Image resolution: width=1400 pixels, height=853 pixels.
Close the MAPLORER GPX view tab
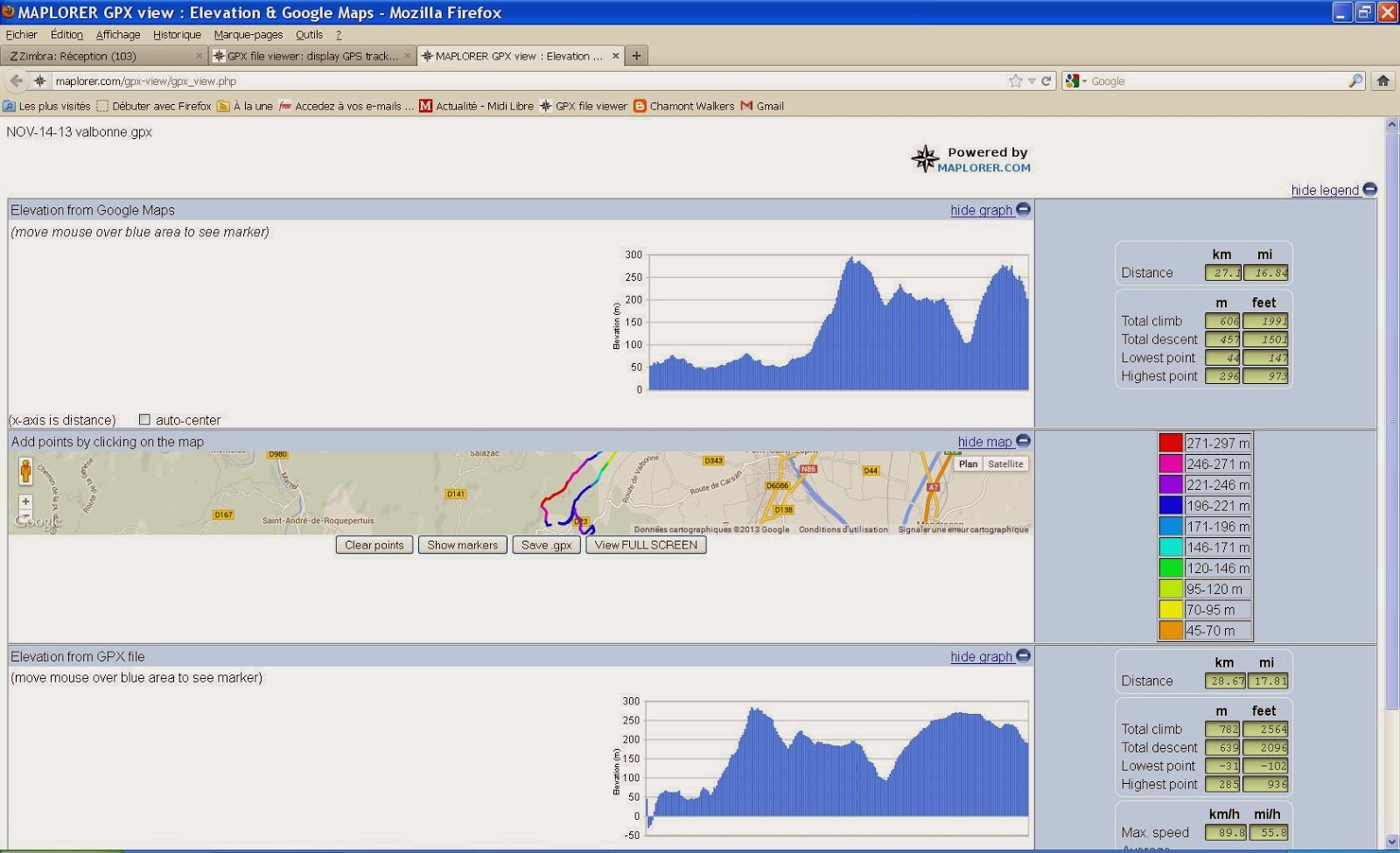pyautogui.click(x=615, y=56)
